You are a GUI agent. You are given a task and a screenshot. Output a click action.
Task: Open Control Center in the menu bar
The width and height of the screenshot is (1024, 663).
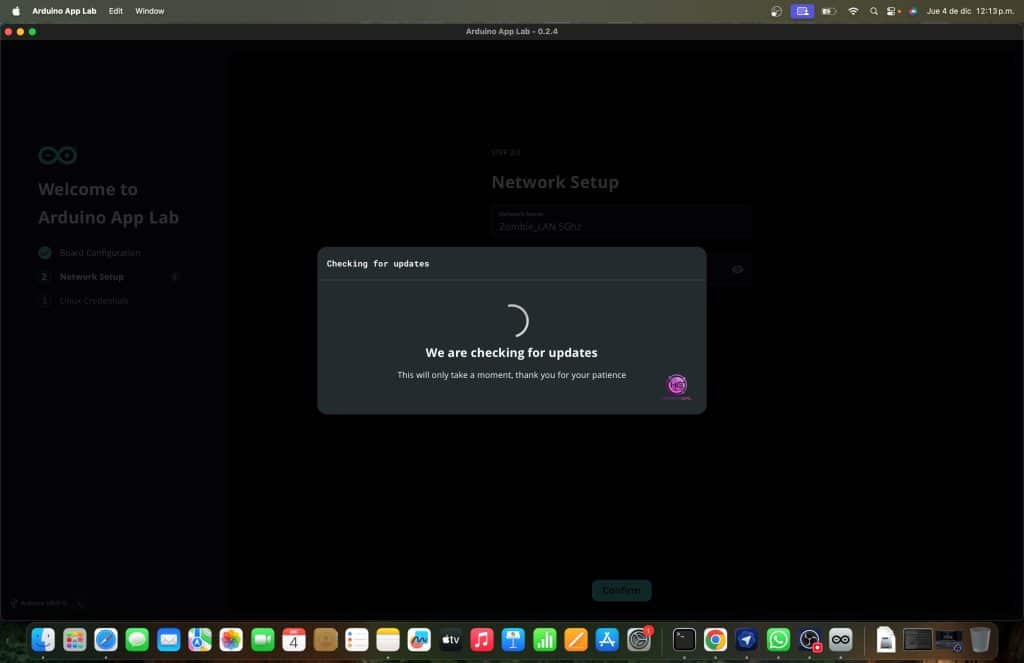(x=893, y=11)
